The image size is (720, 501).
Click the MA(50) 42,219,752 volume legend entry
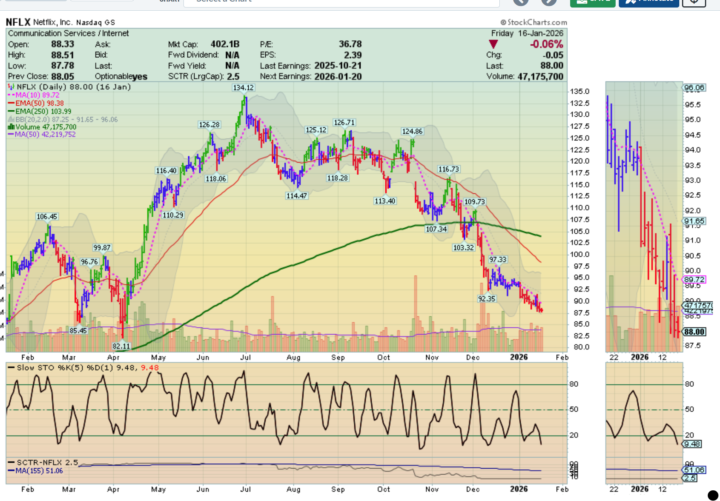coord(42,135)
